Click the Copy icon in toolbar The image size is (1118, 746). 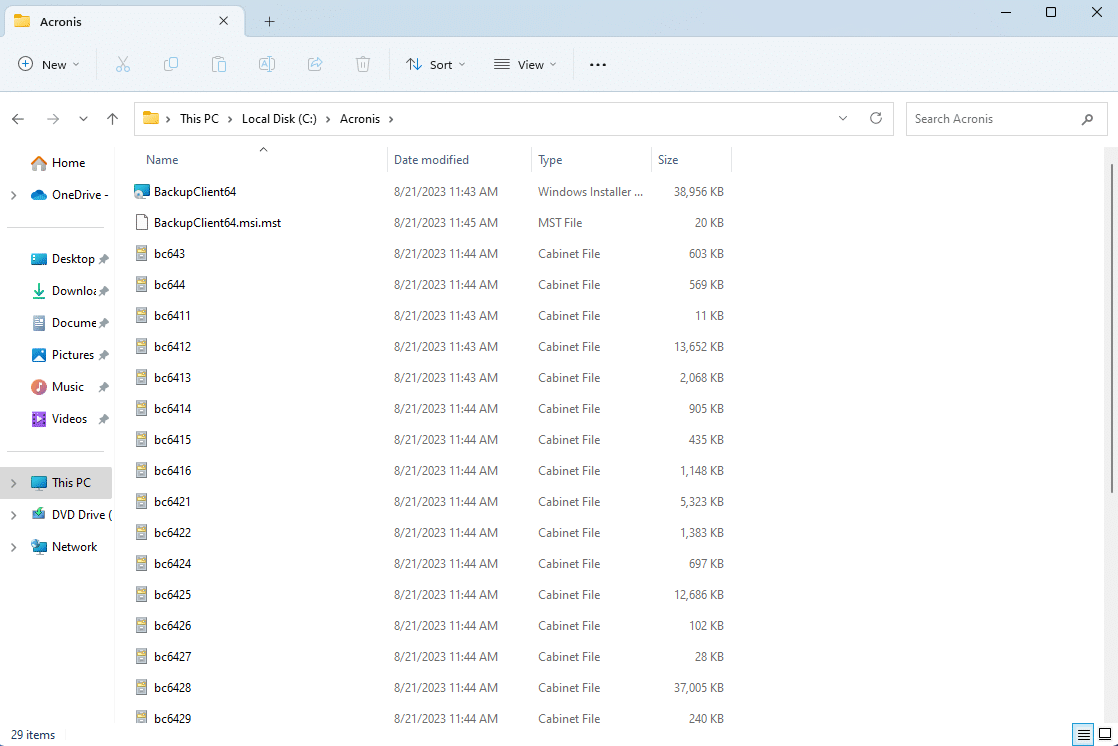point(170,64)
